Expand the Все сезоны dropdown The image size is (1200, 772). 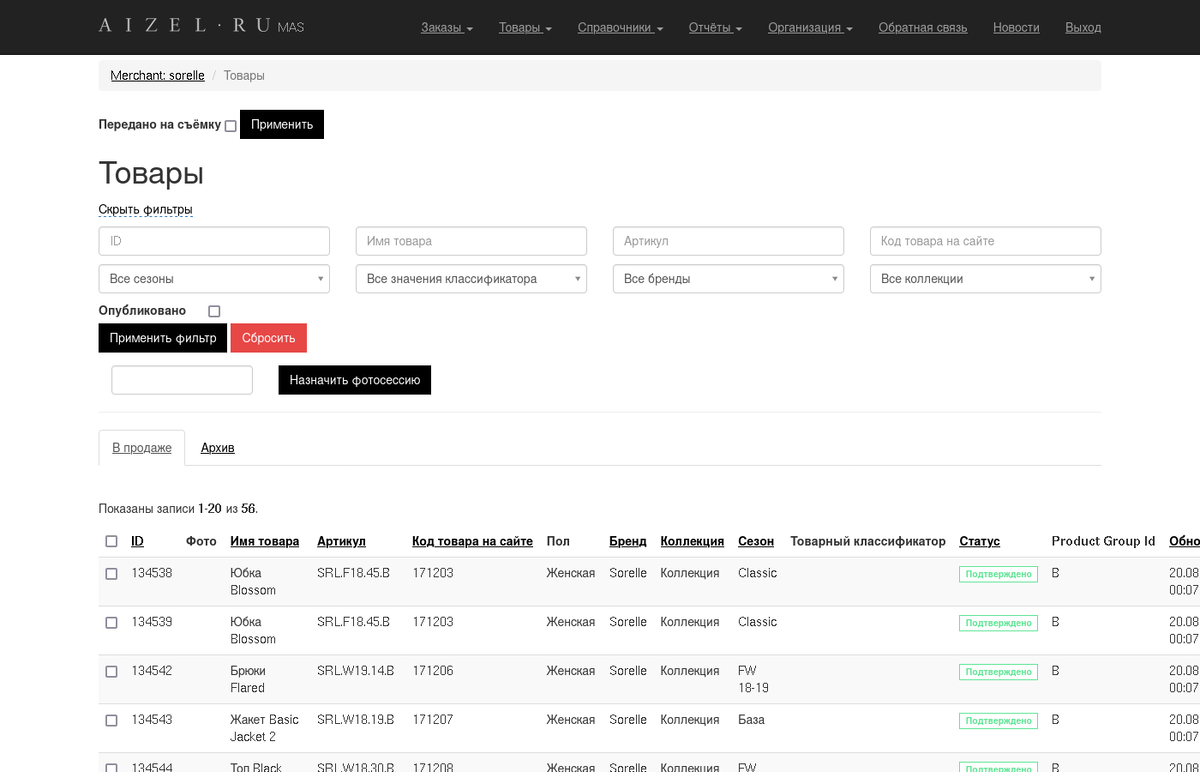click(x=214, y=279)
